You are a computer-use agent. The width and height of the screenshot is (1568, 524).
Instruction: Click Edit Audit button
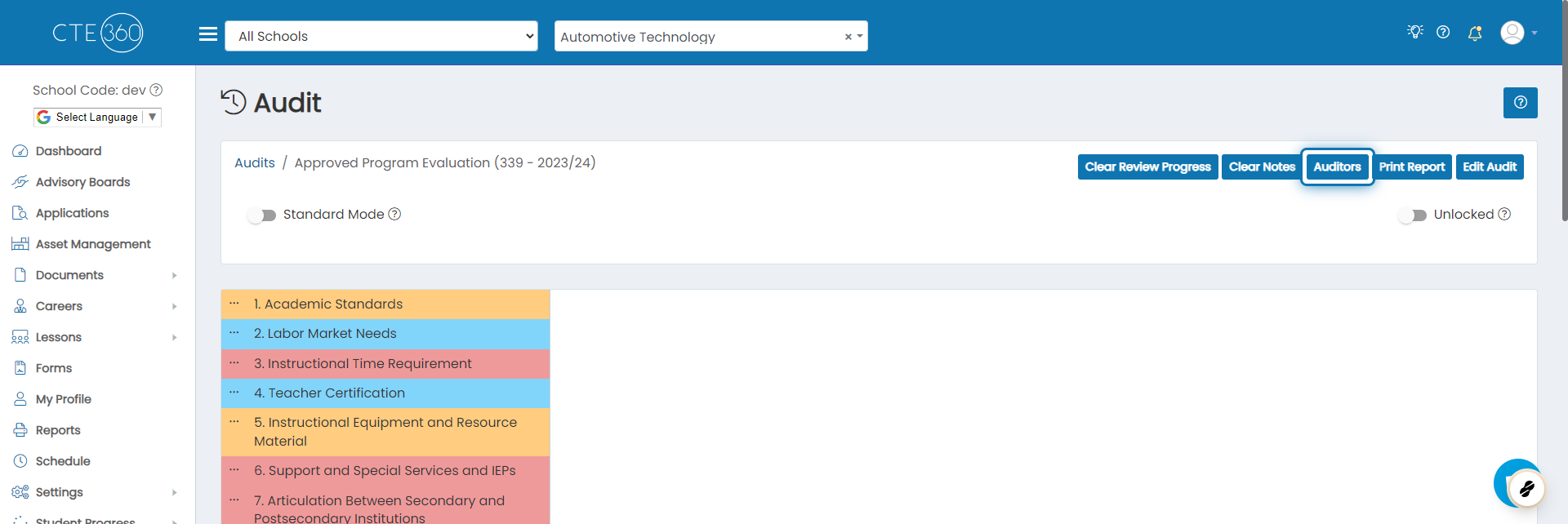point(1490,167)
